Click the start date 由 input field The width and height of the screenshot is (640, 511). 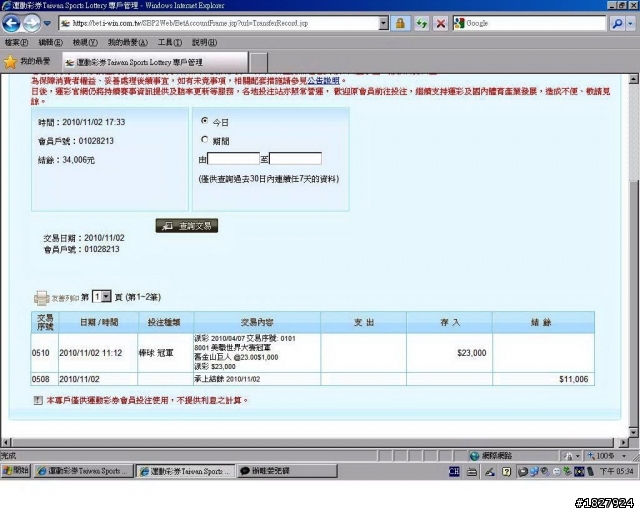tap(233, 158)
